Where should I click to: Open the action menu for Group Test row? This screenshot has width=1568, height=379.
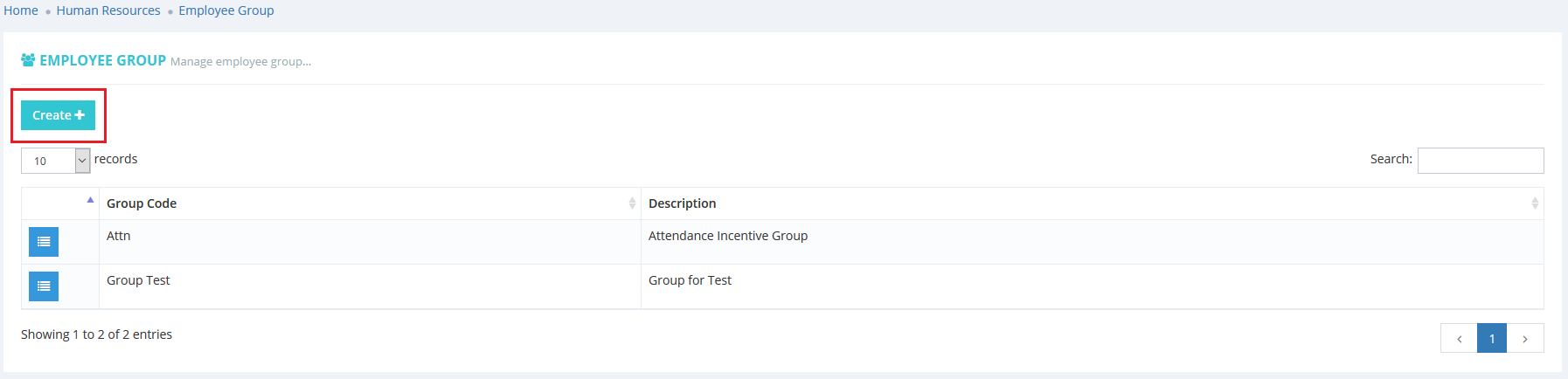point(44,286)
